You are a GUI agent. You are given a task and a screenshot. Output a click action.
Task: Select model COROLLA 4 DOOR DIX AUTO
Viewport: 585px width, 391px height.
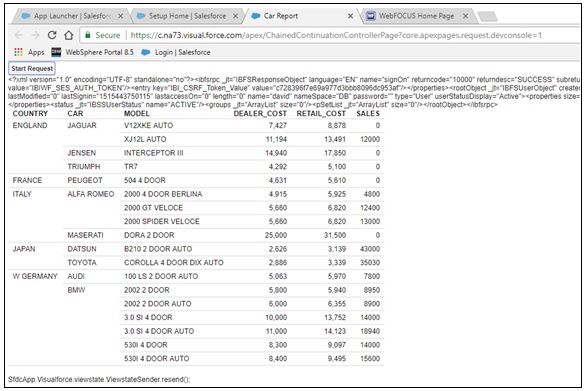174,263
